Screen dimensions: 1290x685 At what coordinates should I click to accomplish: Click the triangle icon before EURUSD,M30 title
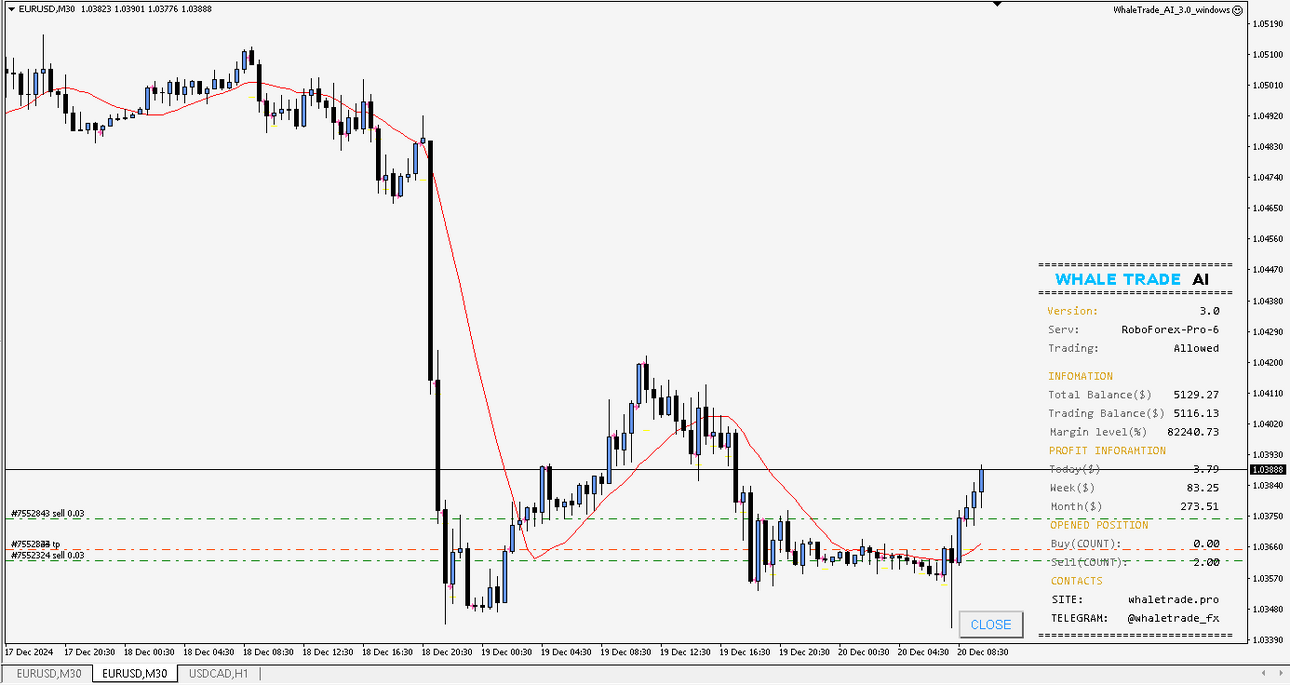click(11, 9)
